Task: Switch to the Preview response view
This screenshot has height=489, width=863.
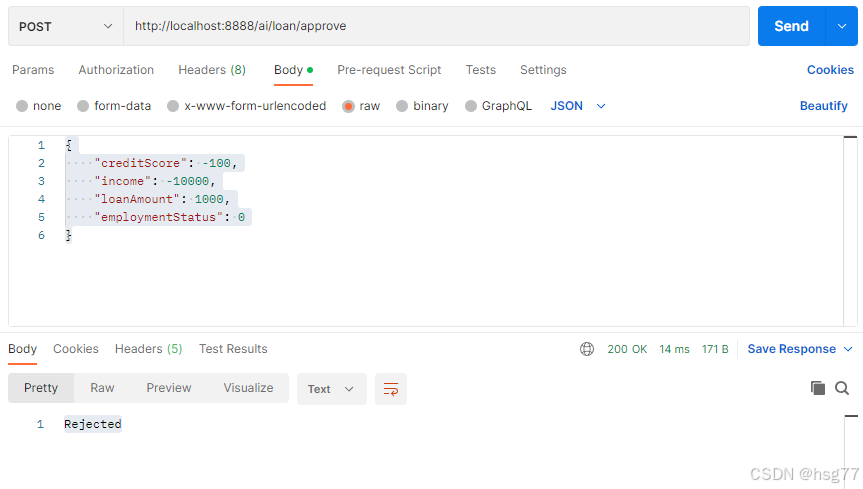Action: click(x=169, y=388)
